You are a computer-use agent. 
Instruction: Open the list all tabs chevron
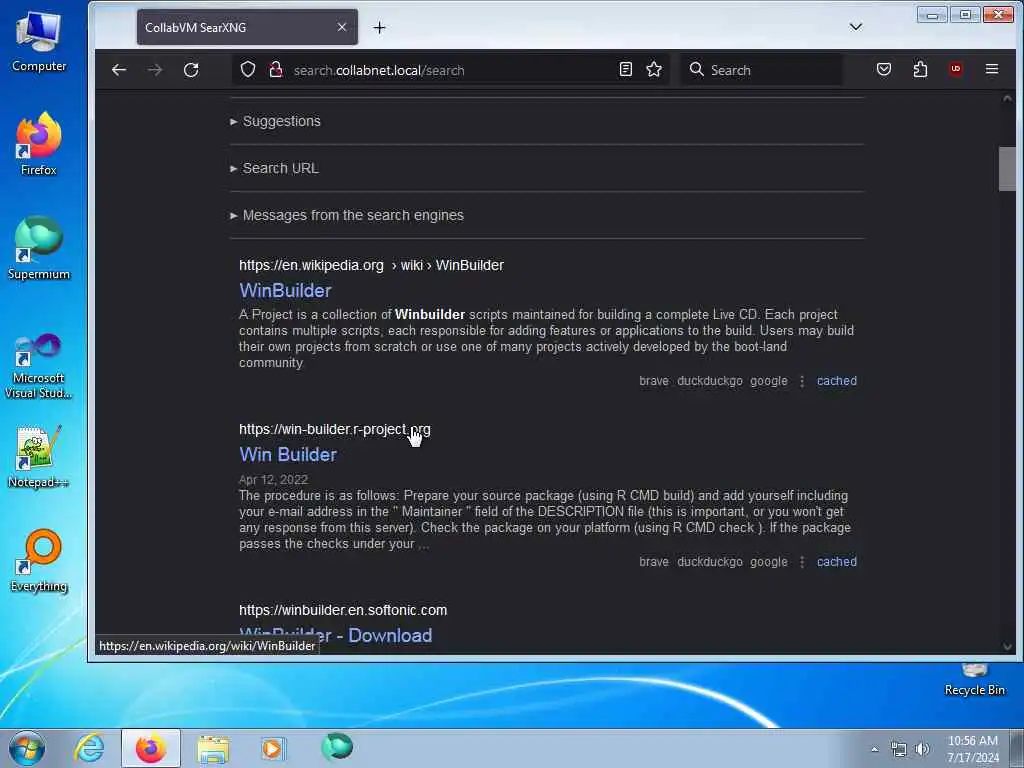coord(856,27)
